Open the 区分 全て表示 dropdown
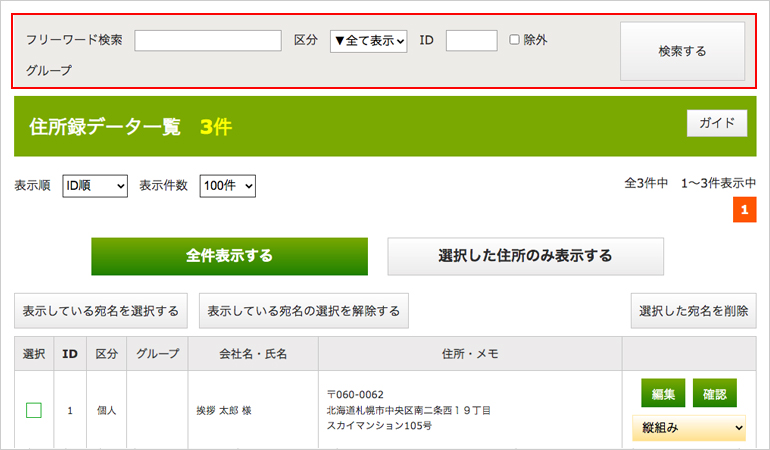This screenshot has height=450, width=770. pyautogui.click(x=368, y=40)
